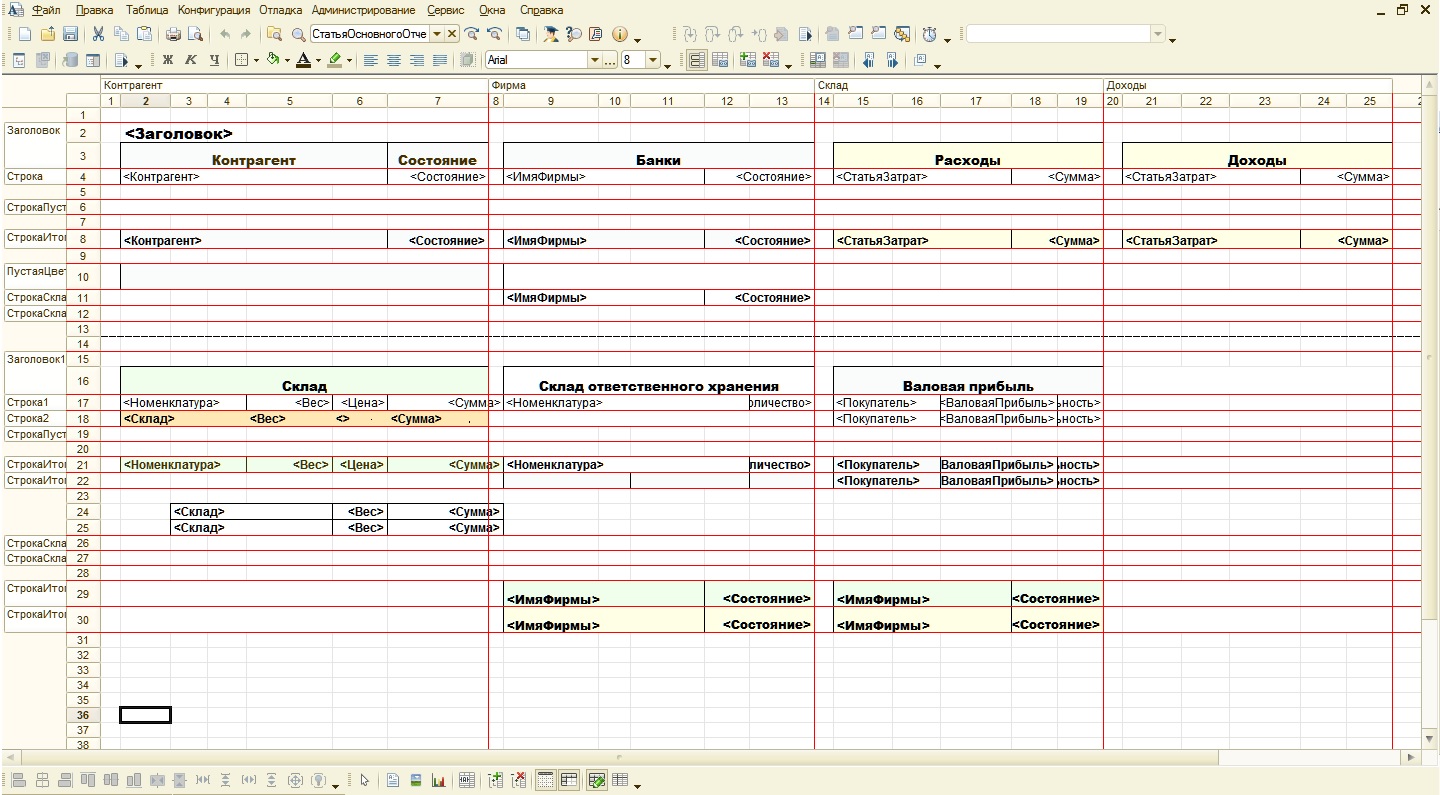Insert a picture using bottom toolbar icon
Image resolution: width=1440 pixels, height=795 pixels.
pos(416,781)
